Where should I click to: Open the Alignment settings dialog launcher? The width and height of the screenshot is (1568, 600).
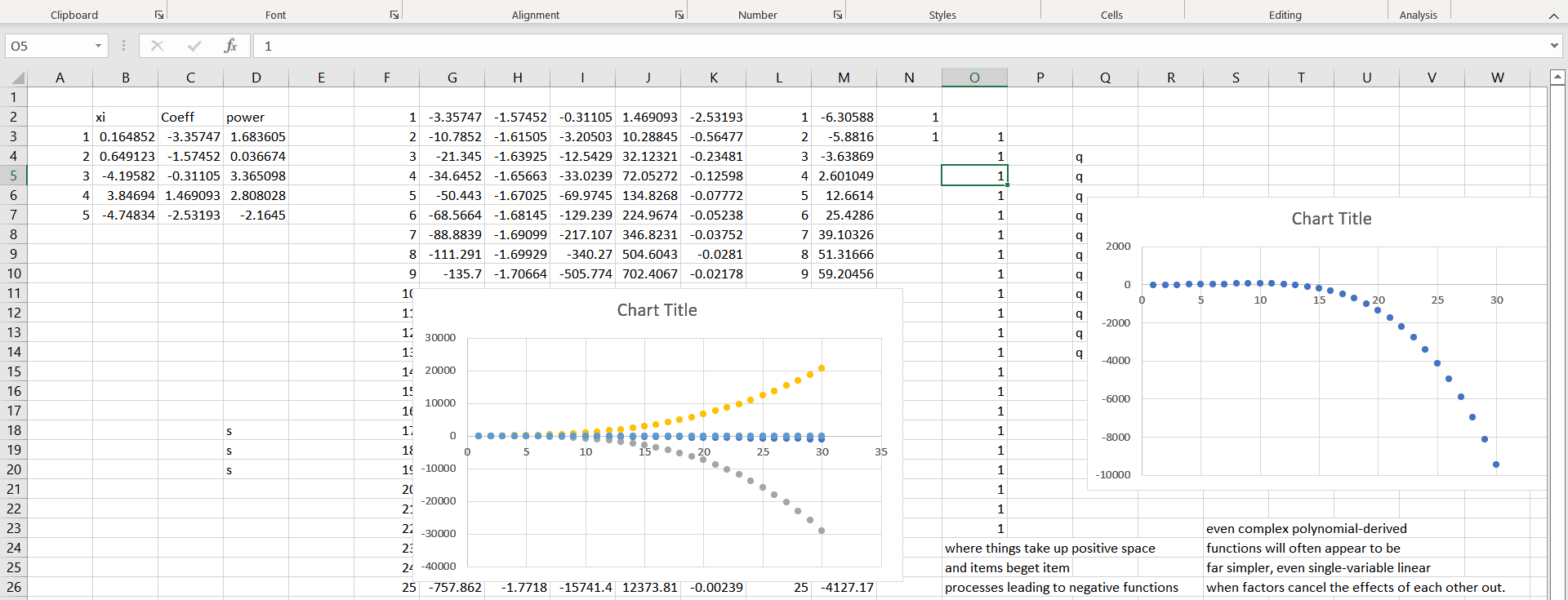point(679,15)
